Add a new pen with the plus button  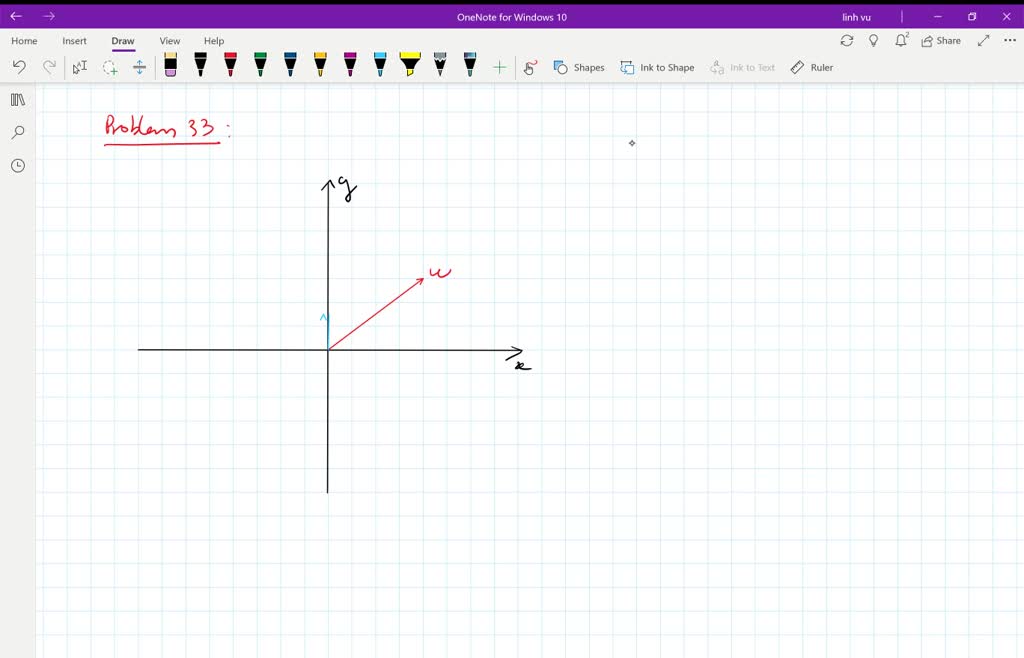pos(498,67)
